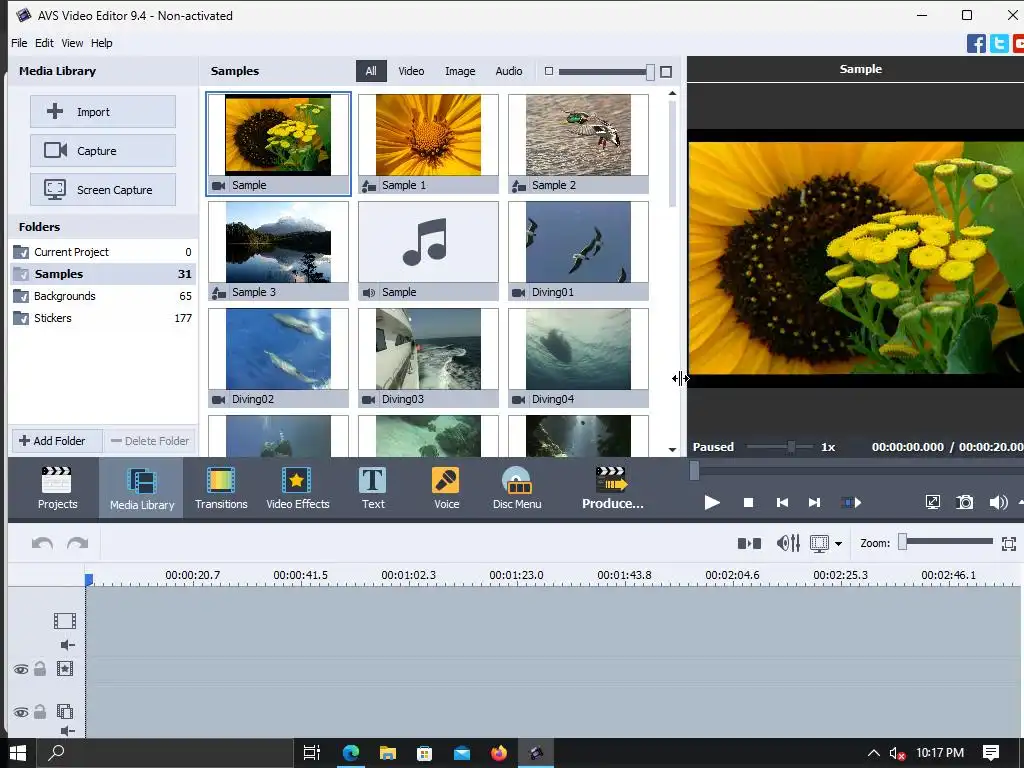Select the Sample 2 duck thumbnail

pos(579,143)
